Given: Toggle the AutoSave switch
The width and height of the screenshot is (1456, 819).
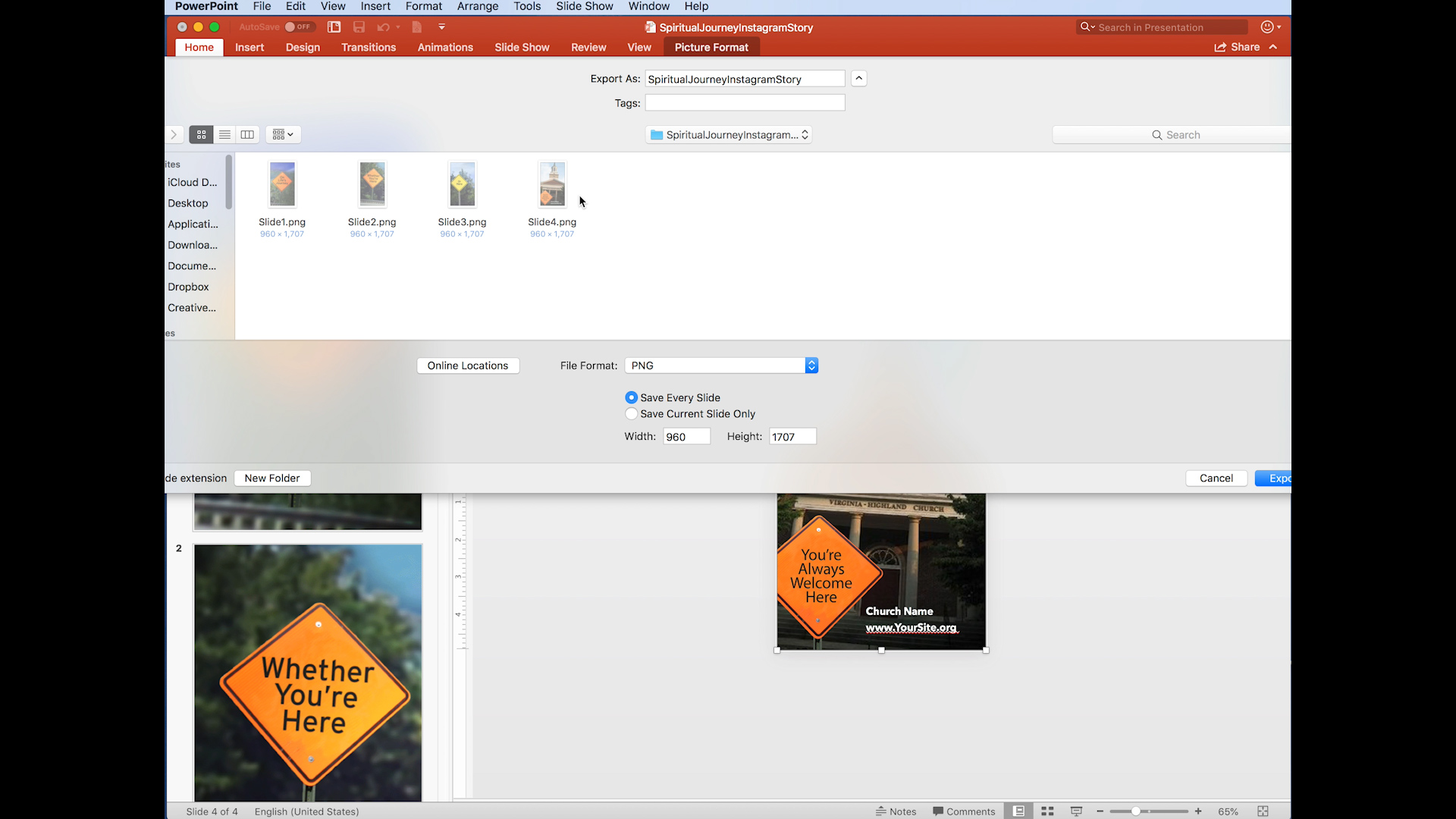Looking at the screenshot, I should click(299, 27).
